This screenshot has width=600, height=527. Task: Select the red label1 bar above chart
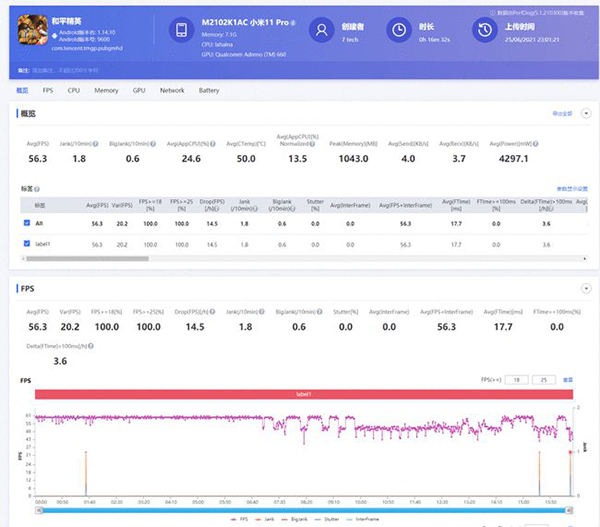303,395
